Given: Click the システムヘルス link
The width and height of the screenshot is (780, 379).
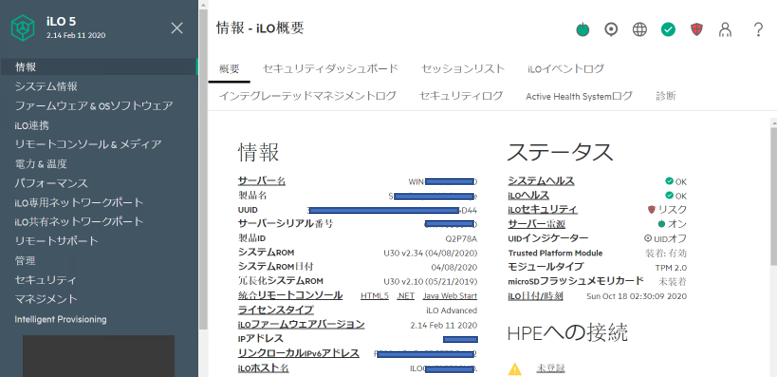Looking at the screenshot, I should point(541,181).
